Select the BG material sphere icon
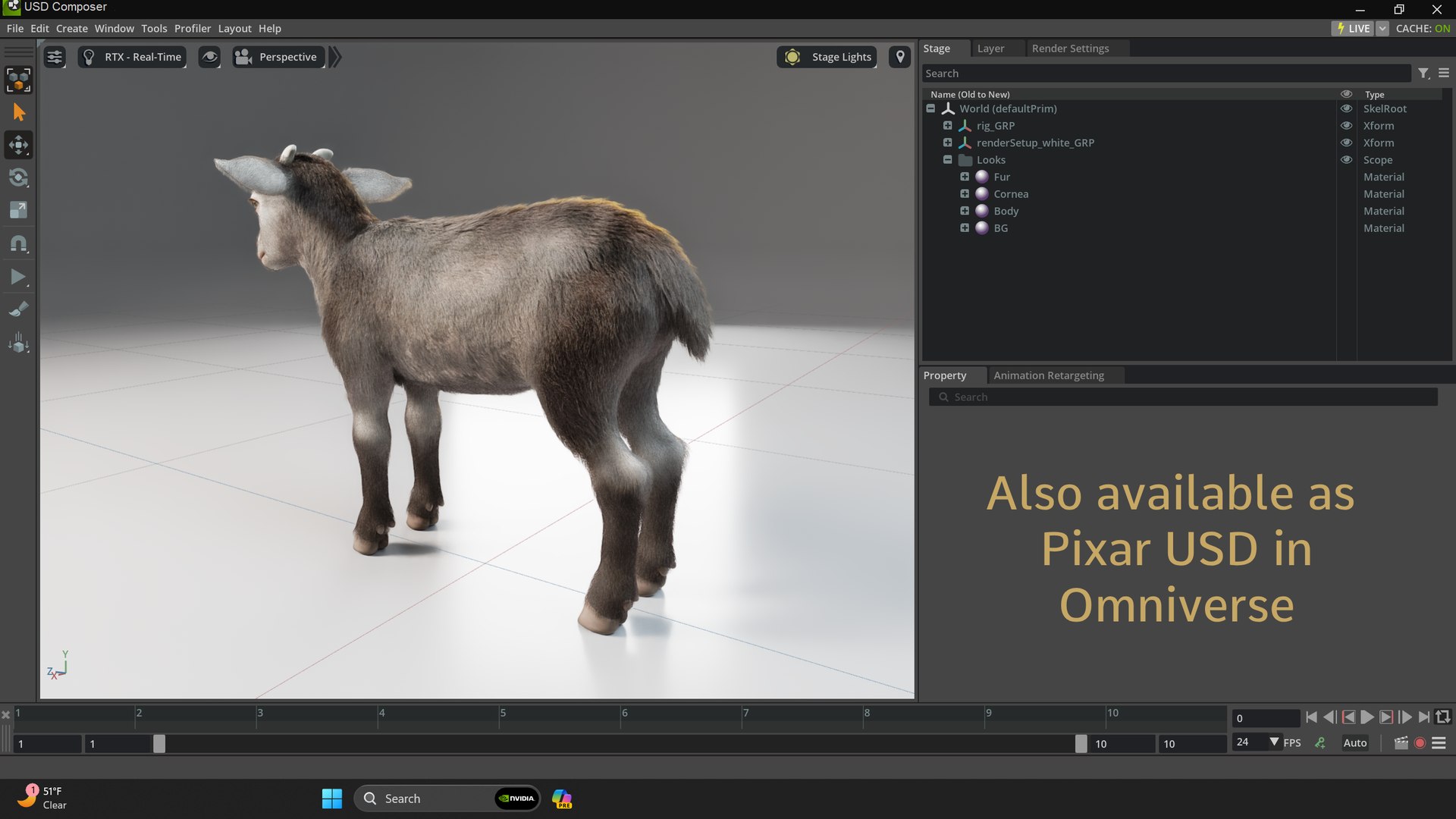1456x819 pixels. point(982,227)
